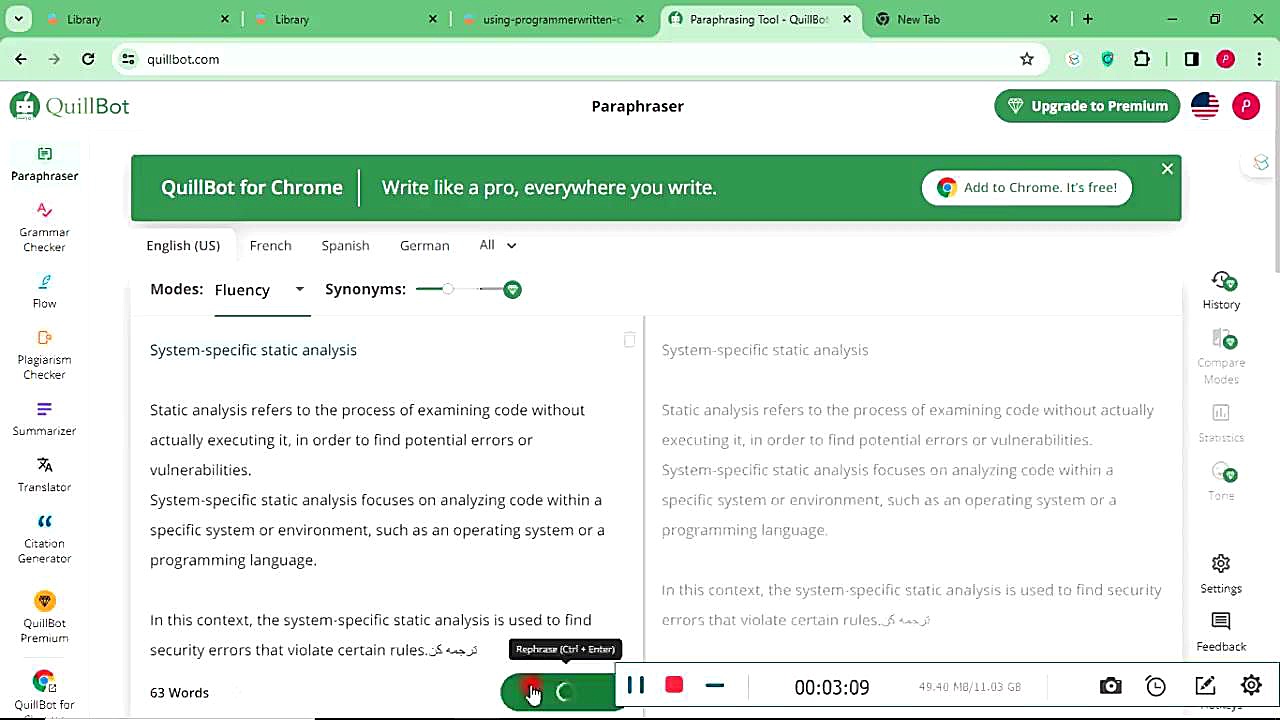Click the QuillBot logo
This screenshot has height=720, width=1280.
(70, 106)
